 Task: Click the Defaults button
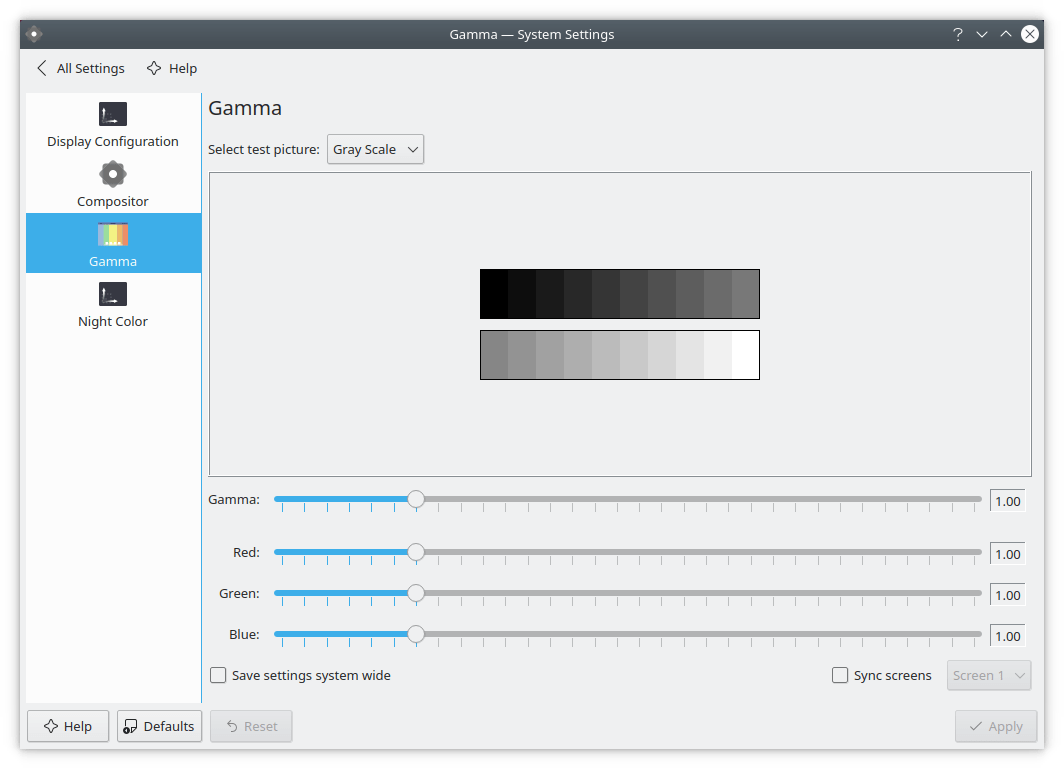coord(159,726)
